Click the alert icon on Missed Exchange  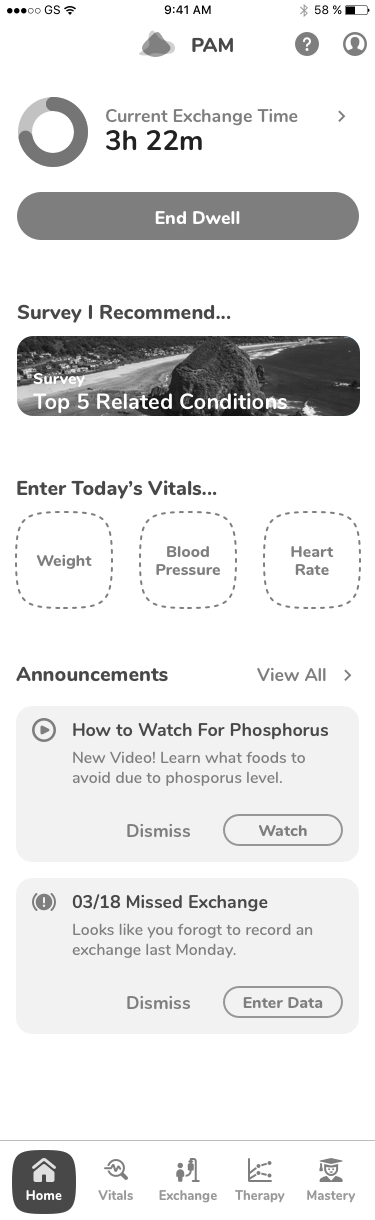click(x=44, y=902)
